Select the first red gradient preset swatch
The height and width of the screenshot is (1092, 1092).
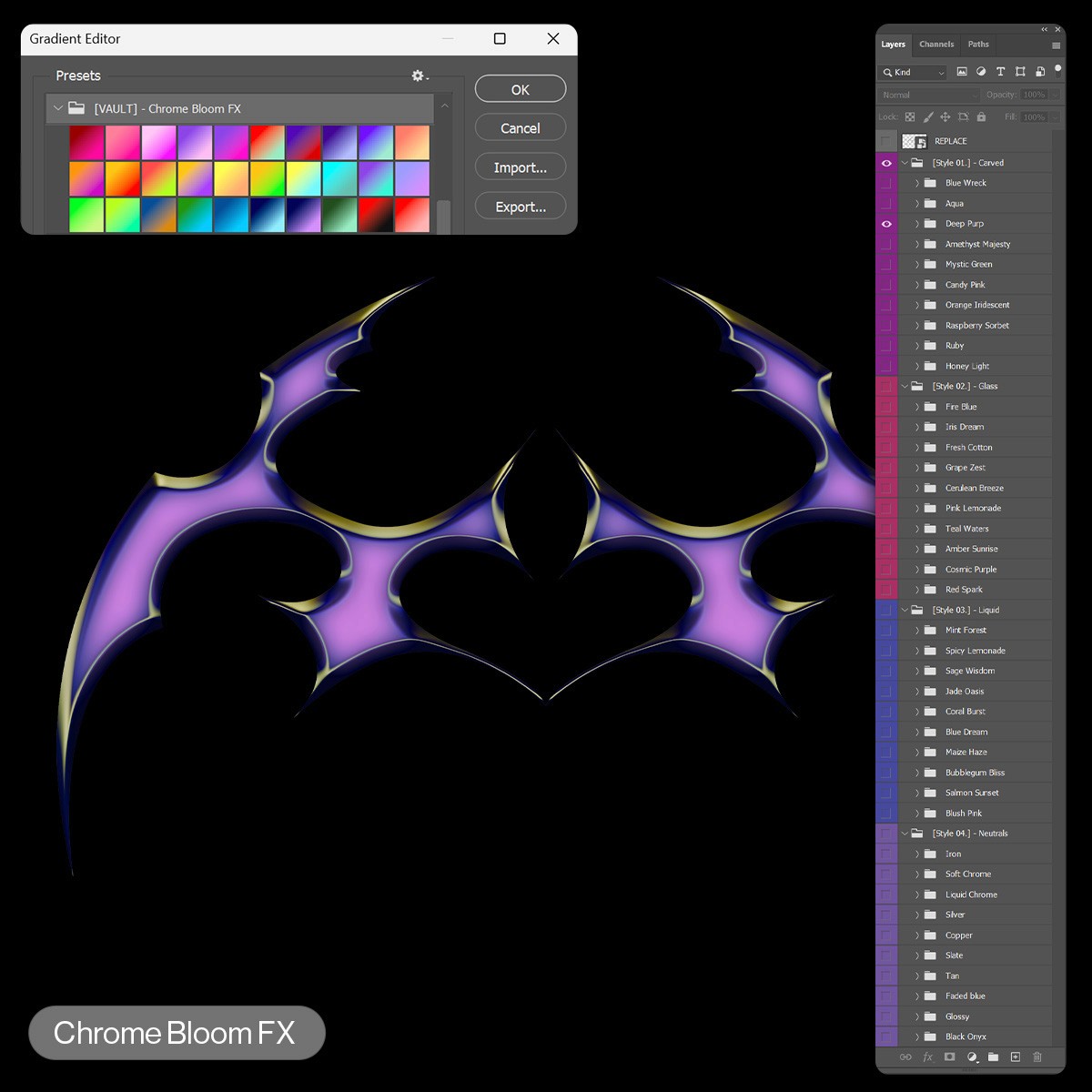click(86, 142)
